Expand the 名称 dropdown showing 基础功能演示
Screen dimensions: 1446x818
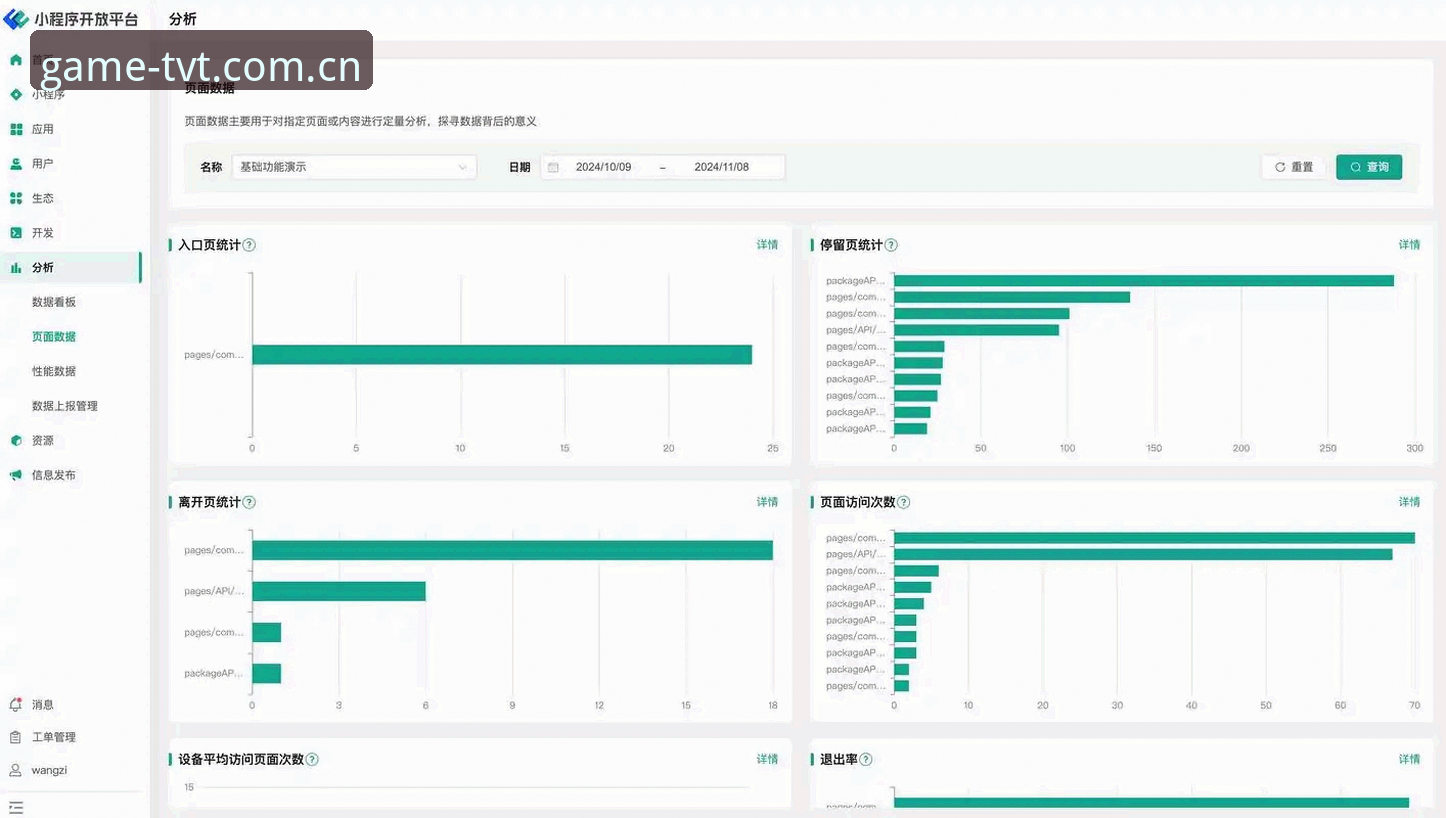click(354, 167)
